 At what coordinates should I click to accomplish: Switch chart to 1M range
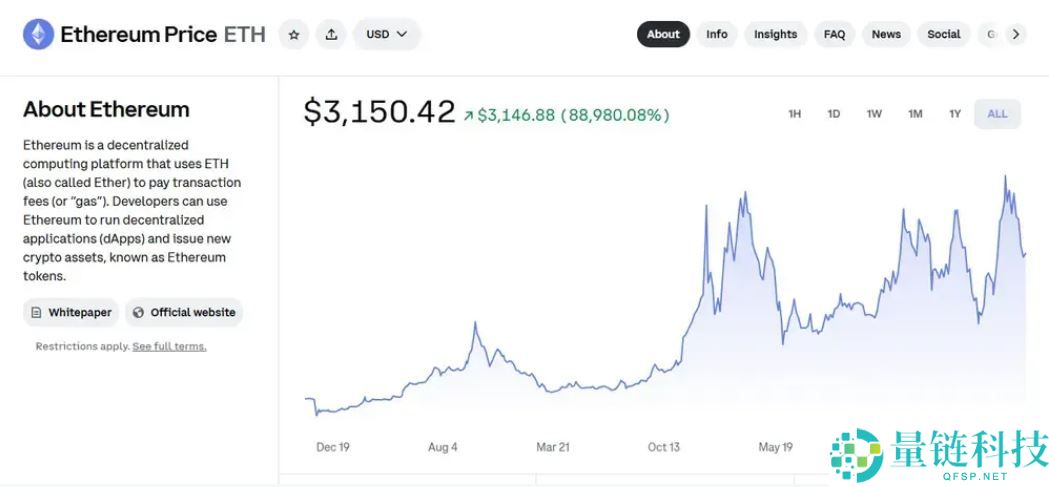[x=915, y=114]
